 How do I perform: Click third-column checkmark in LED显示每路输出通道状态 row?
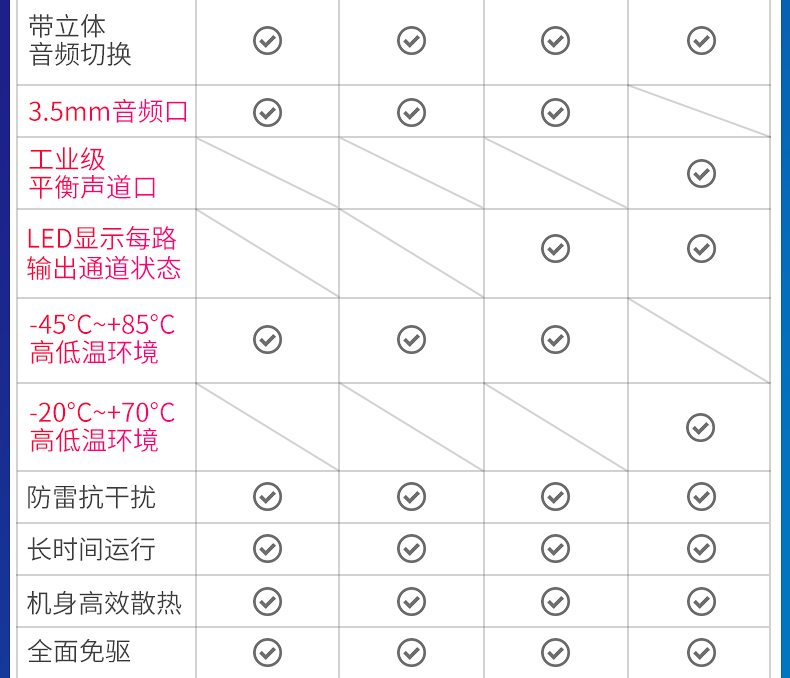tap(555, 248)
